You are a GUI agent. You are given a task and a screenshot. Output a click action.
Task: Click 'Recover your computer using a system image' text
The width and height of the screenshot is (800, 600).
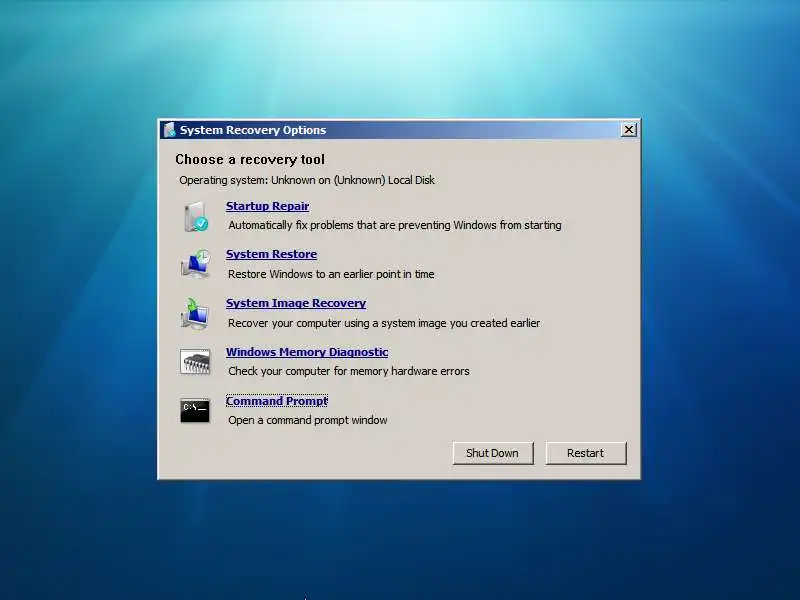384,323
